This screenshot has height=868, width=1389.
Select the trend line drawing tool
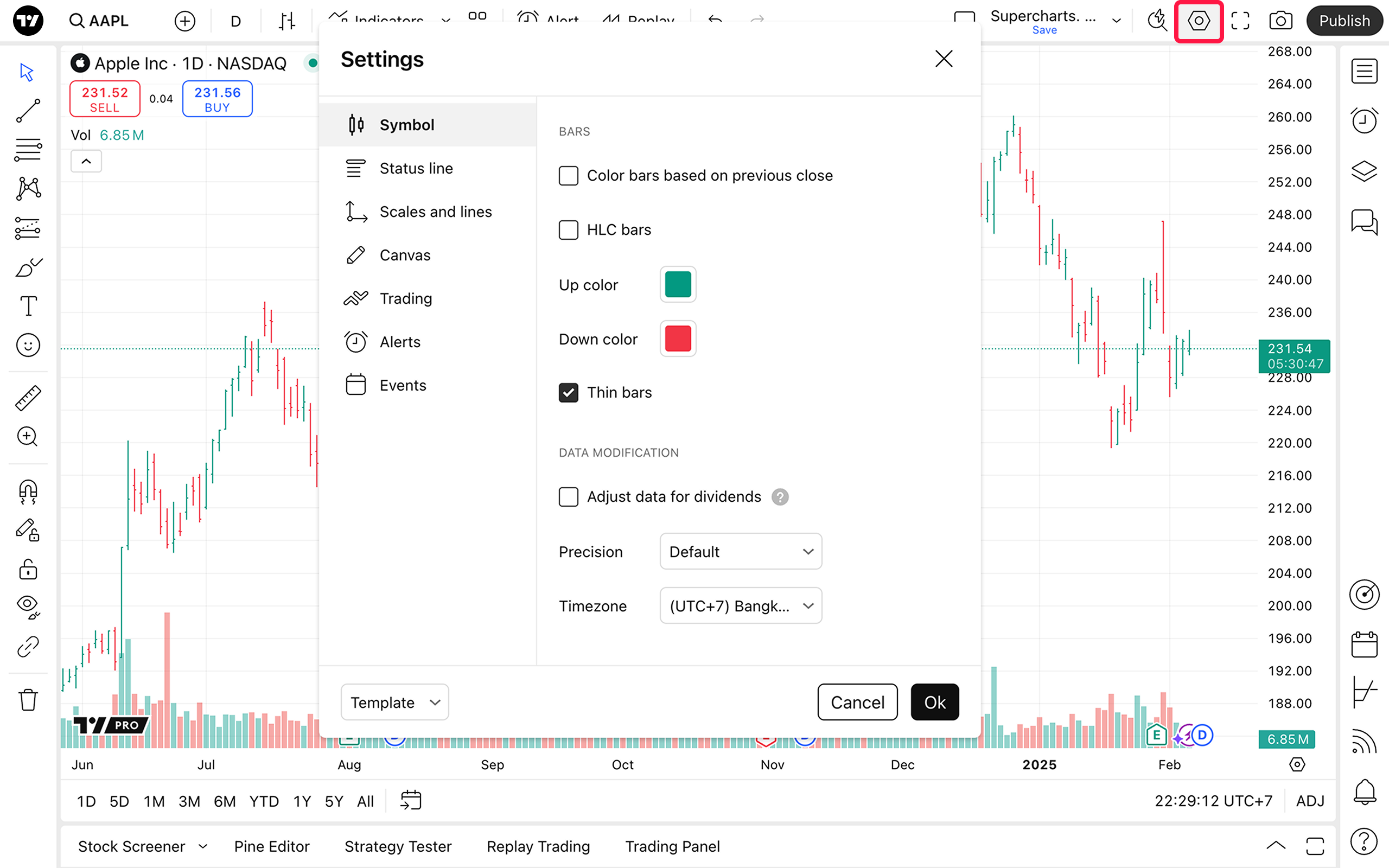28,111
